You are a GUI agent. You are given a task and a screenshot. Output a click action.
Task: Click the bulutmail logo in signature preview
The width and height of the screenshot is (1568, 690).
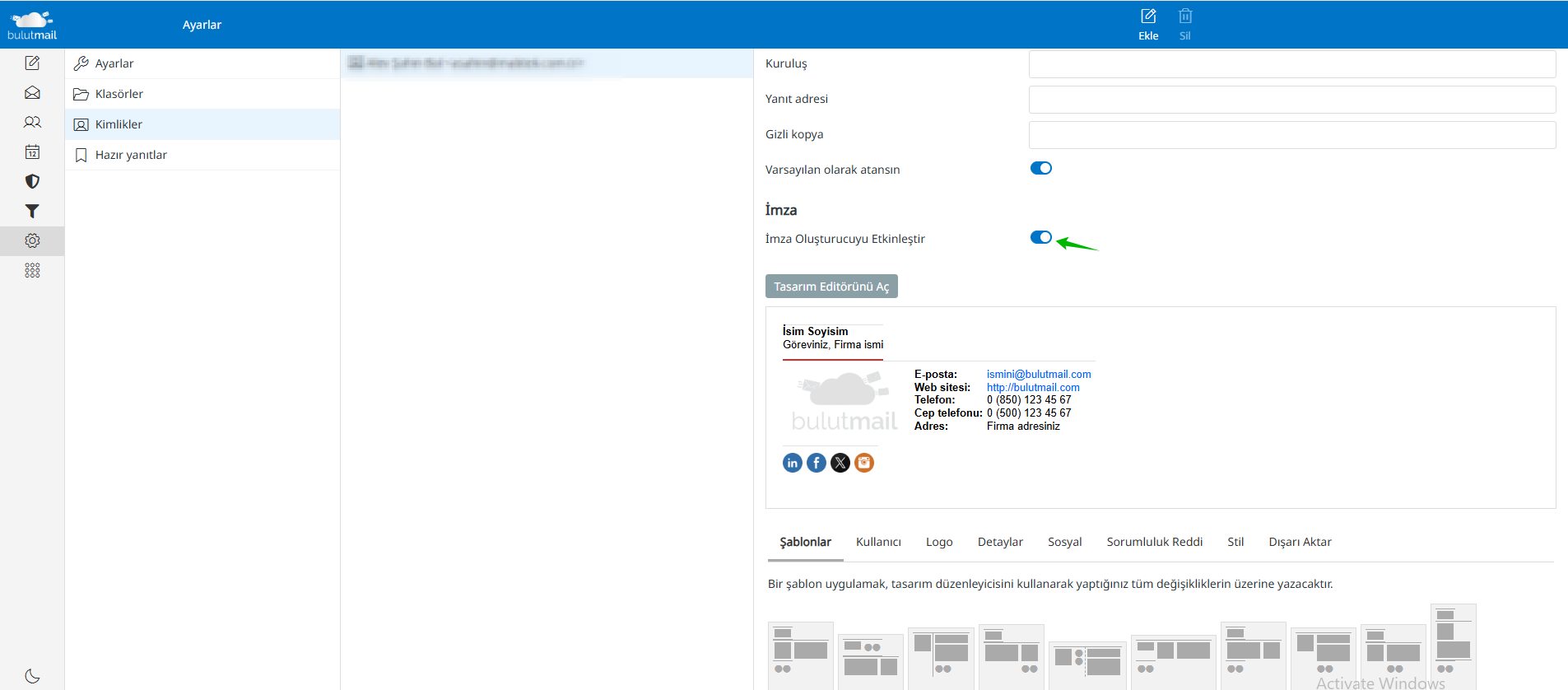pos(844,401)
